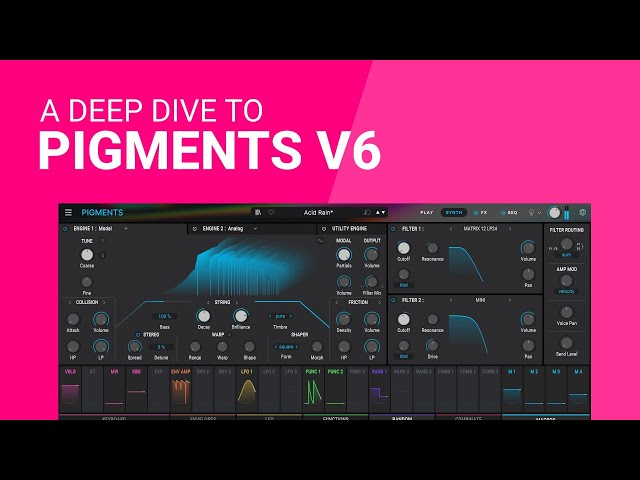640x480 pixels.
Task: Click the Acid Rain preset name
Action: point(318,212)
